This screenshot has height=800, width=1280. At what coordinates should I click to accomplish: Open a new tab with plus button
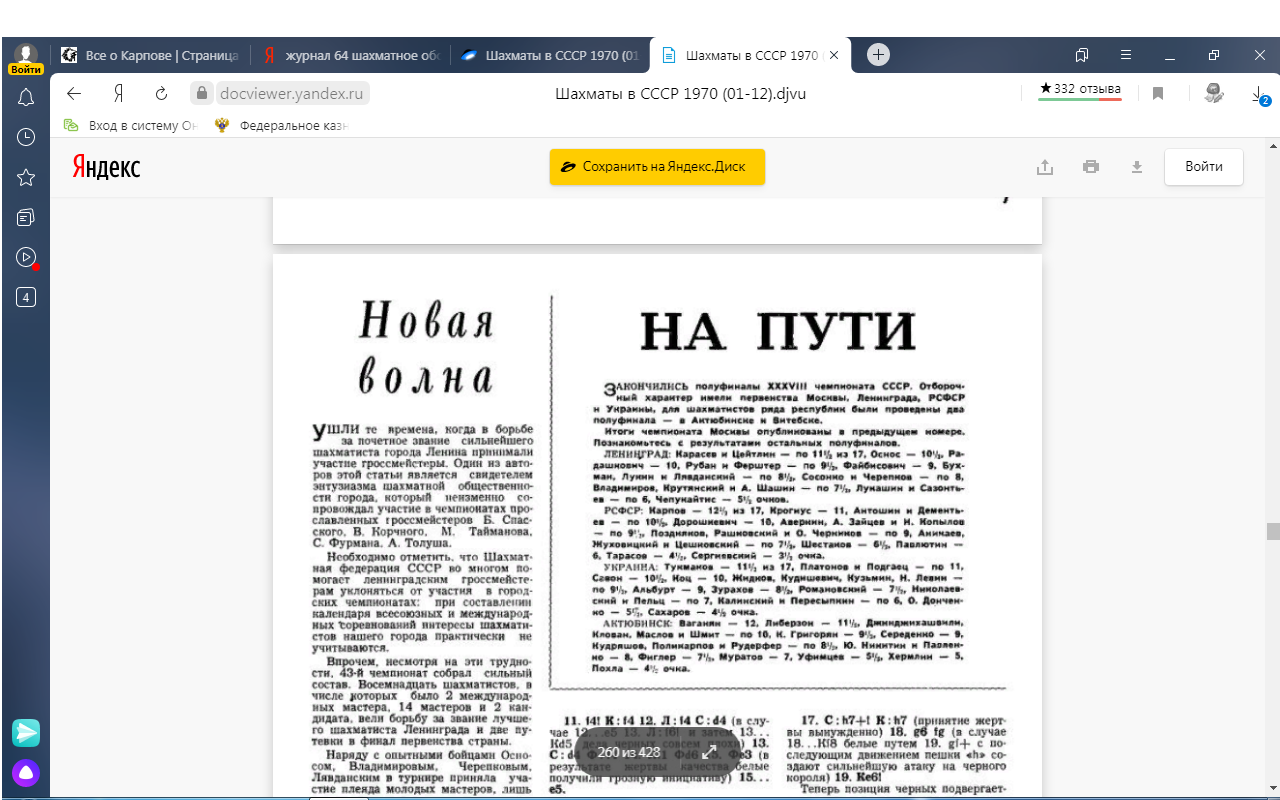tap(878, 55)
